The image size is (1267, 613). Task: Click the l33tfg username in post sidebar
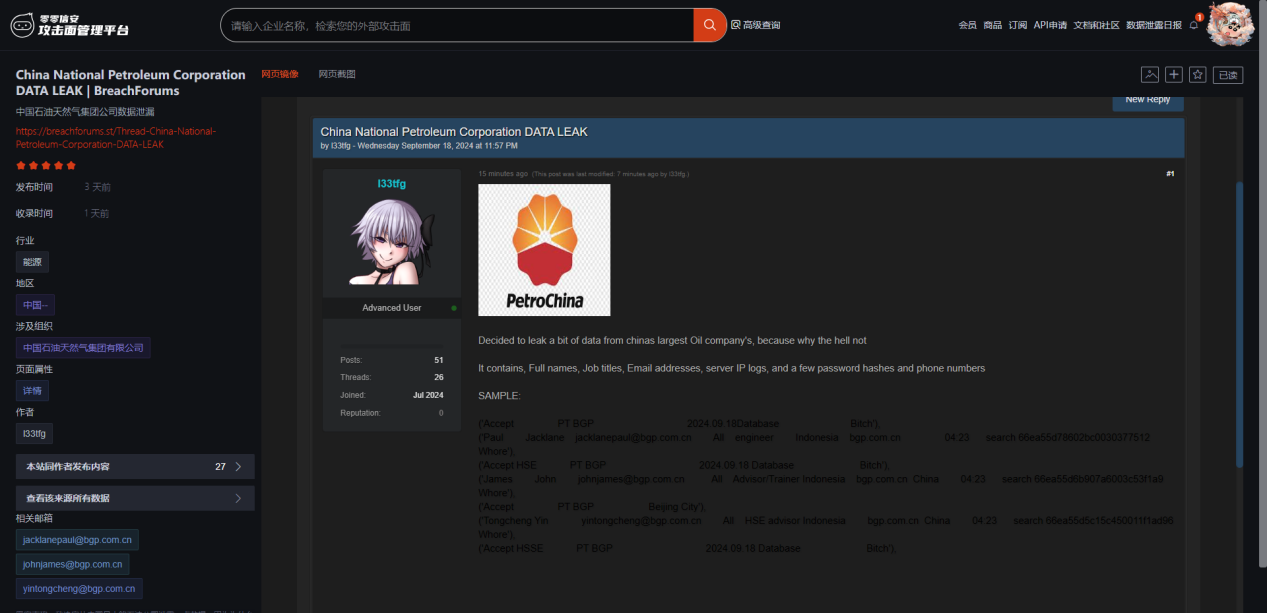click(391, 184)
